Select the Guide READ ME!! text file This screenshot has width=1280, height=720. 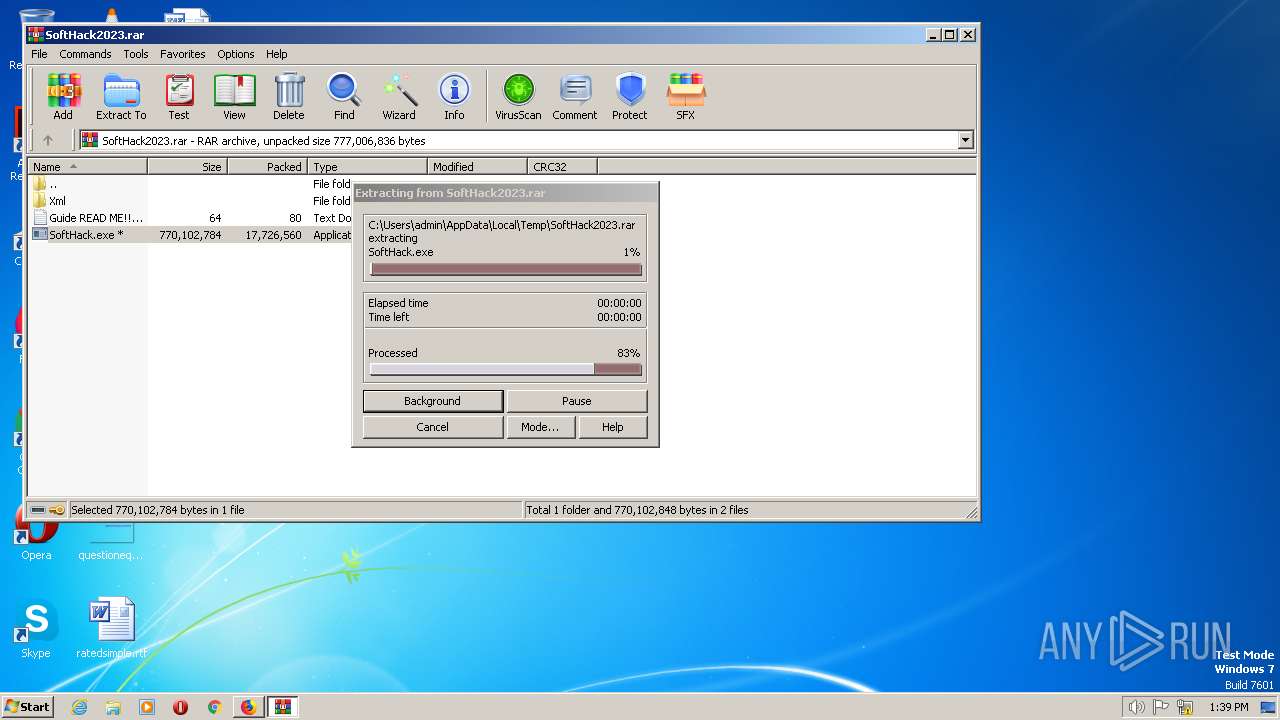click(190, 218)
